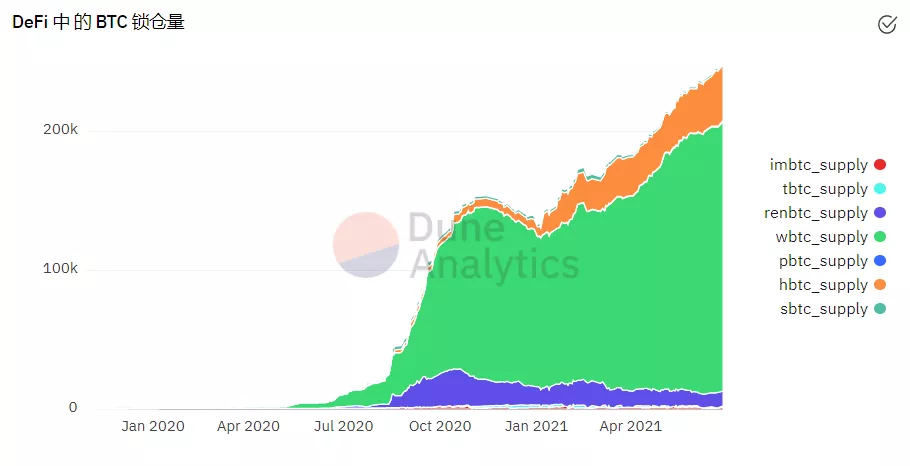Click the sbtc_supply teal legend dot
This screenshot has height=466, width=910.
pyautogui.click(x=880, y=309)
